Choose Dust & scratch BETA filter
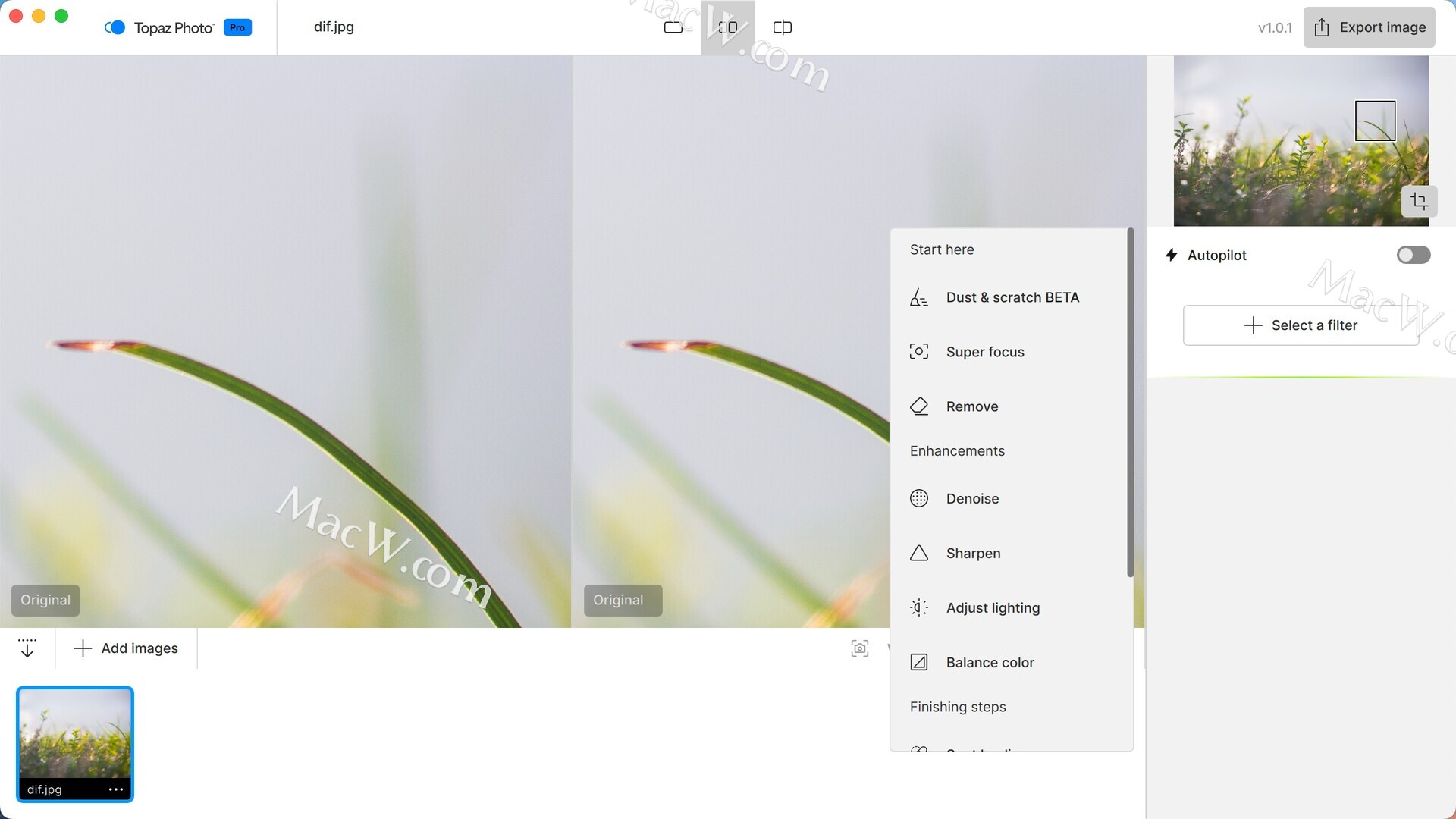Screen dimensions: 1456x819 pyautogui.click(x=1012, y=297)
